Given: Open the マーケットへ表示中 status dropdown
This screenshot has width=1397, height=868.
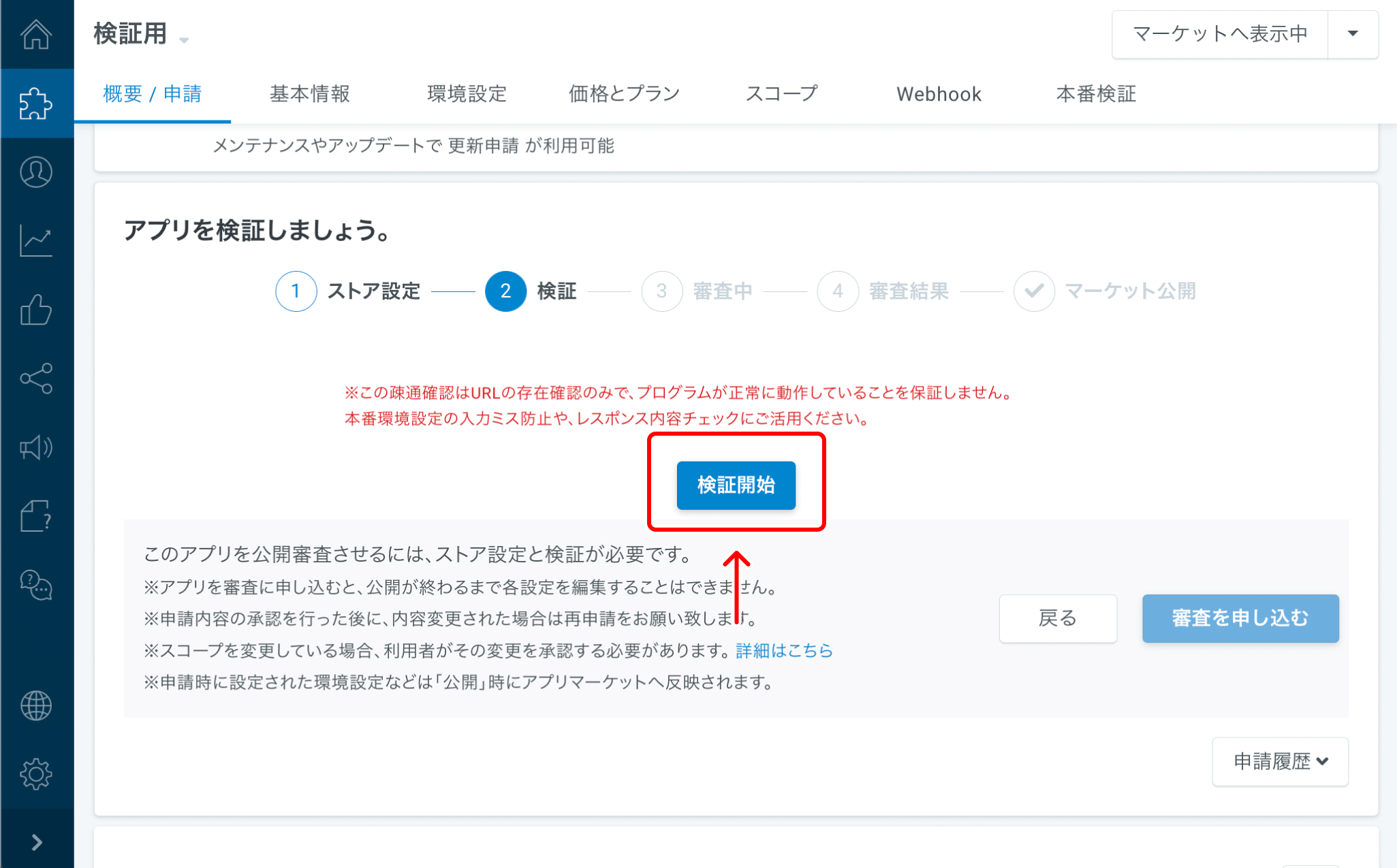Looking at the screenshot, I should [x=1353, y=34].
